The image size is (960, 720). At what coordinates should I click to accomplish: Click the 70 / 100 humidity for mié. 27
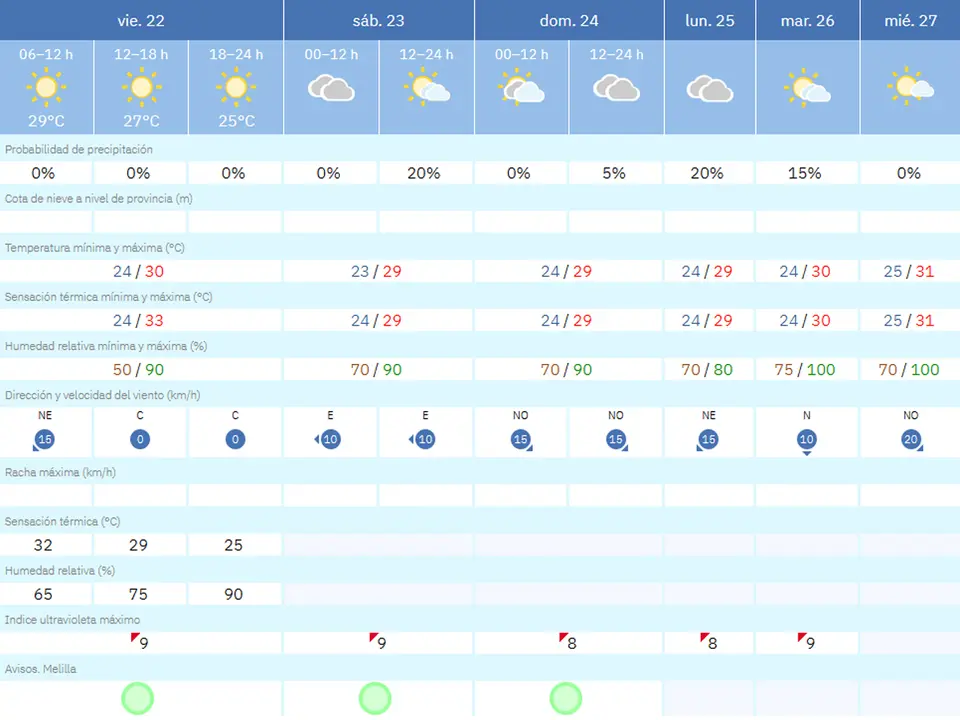pyautogui.click(x=909, y=369)
